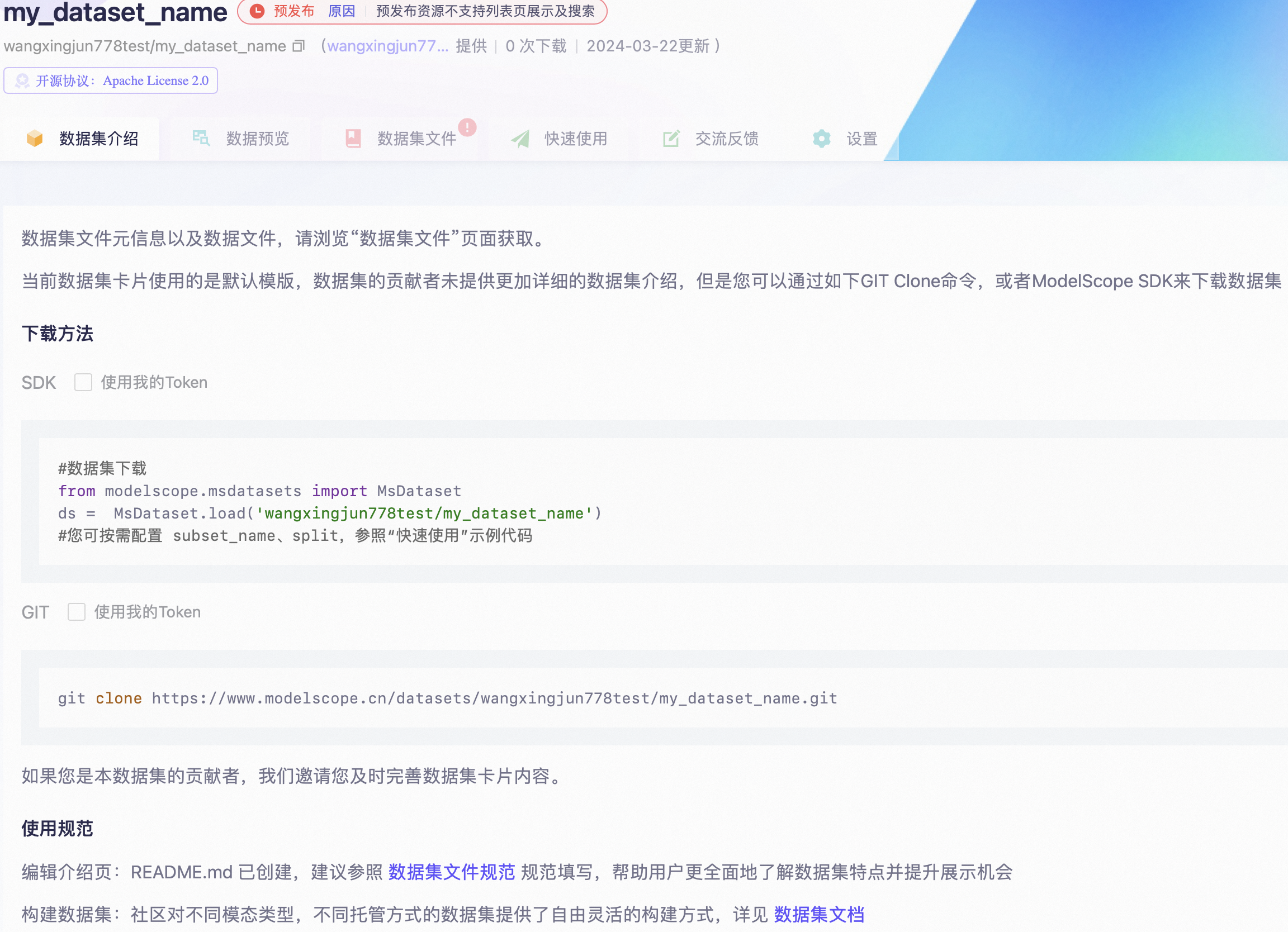Viewport: 1288px width, 932px height.
Task: Open the 数据预览 tab
Action: [257, 139]
